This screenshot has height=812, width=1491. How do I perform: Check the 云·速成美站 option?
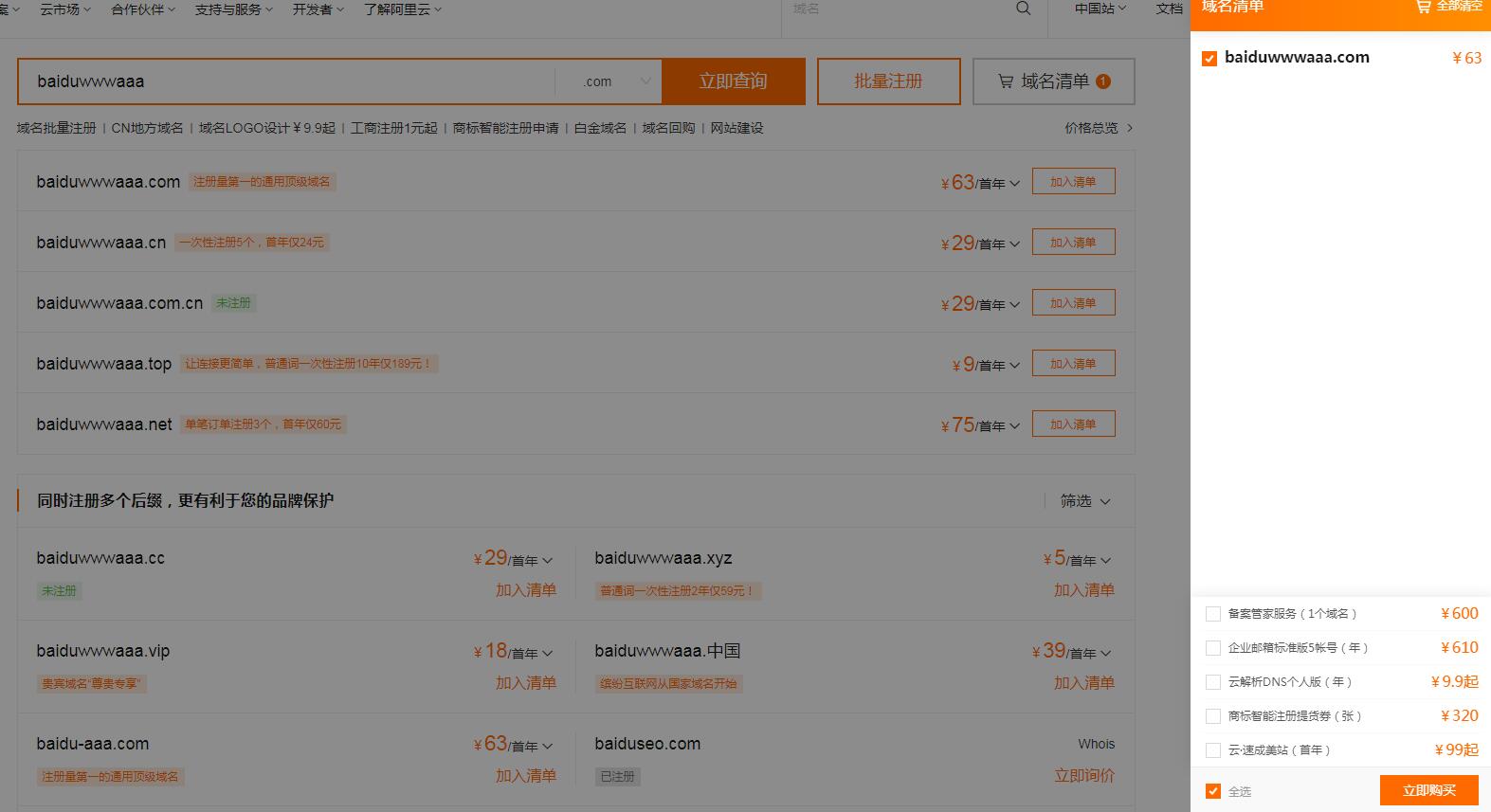(1213, 750)
